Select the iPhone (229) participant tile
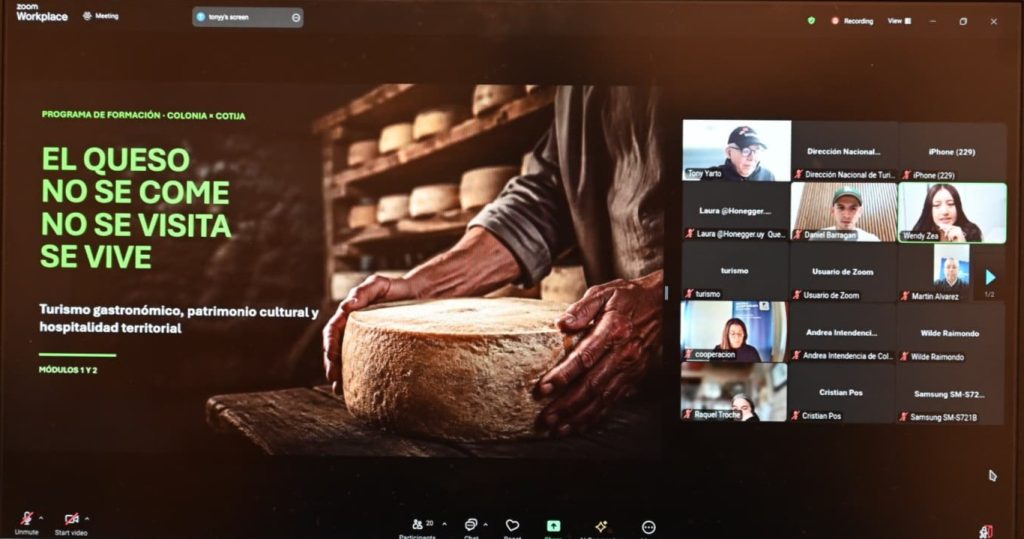The width and height of the screenshot is (1024, 539). pos(952,152)
